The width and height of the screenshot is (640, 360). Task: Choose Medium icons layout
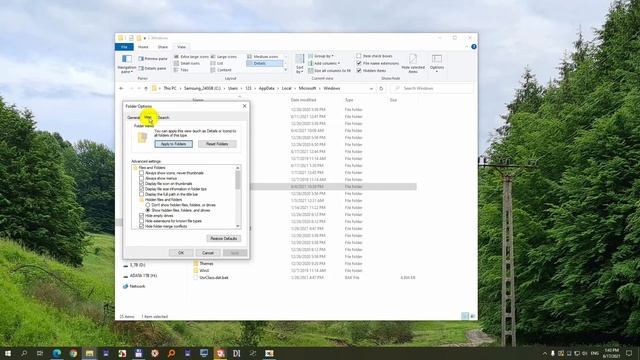click(262, 57)
